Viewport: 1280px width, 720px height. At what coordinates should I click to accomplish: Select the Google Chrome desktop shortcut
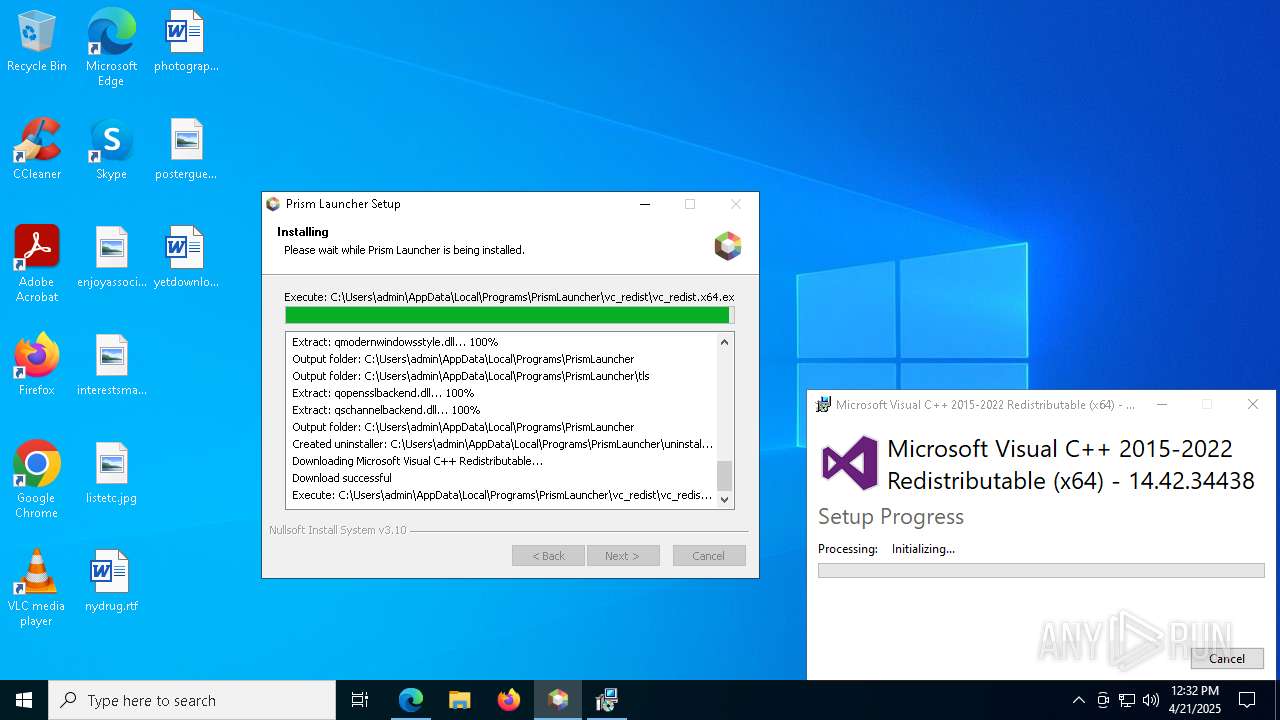coord(37,480)
